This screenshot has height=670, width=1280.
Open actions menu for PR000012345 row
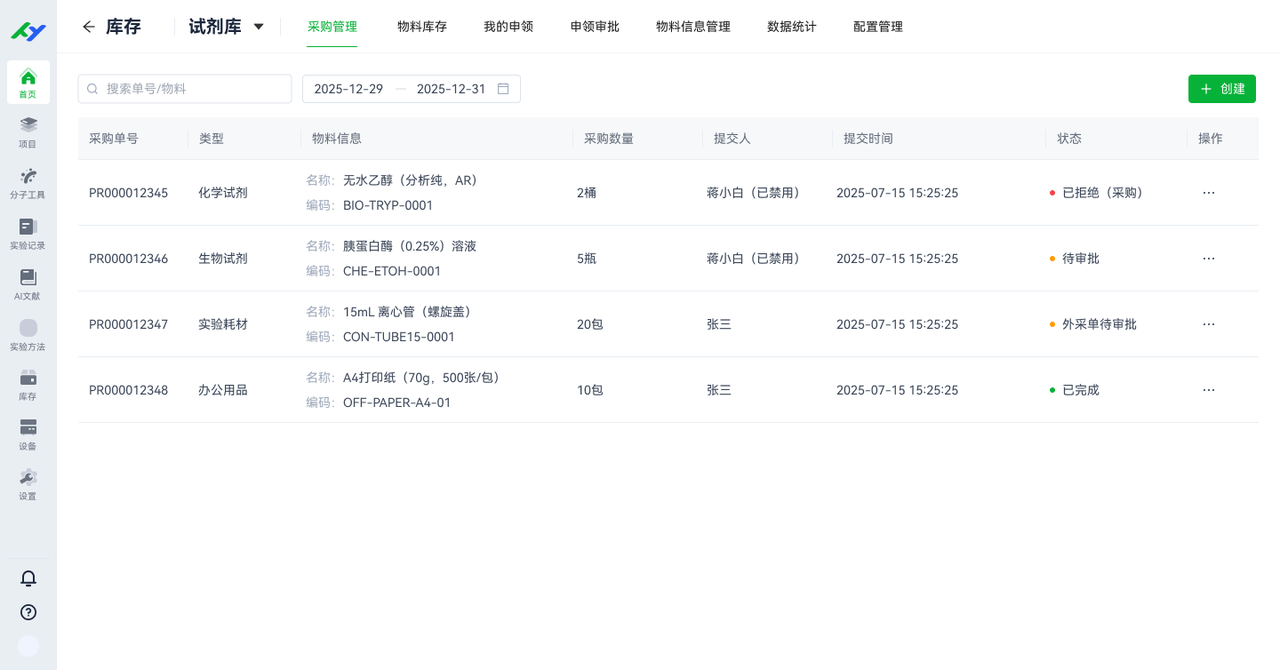(x=1208, y=193)
